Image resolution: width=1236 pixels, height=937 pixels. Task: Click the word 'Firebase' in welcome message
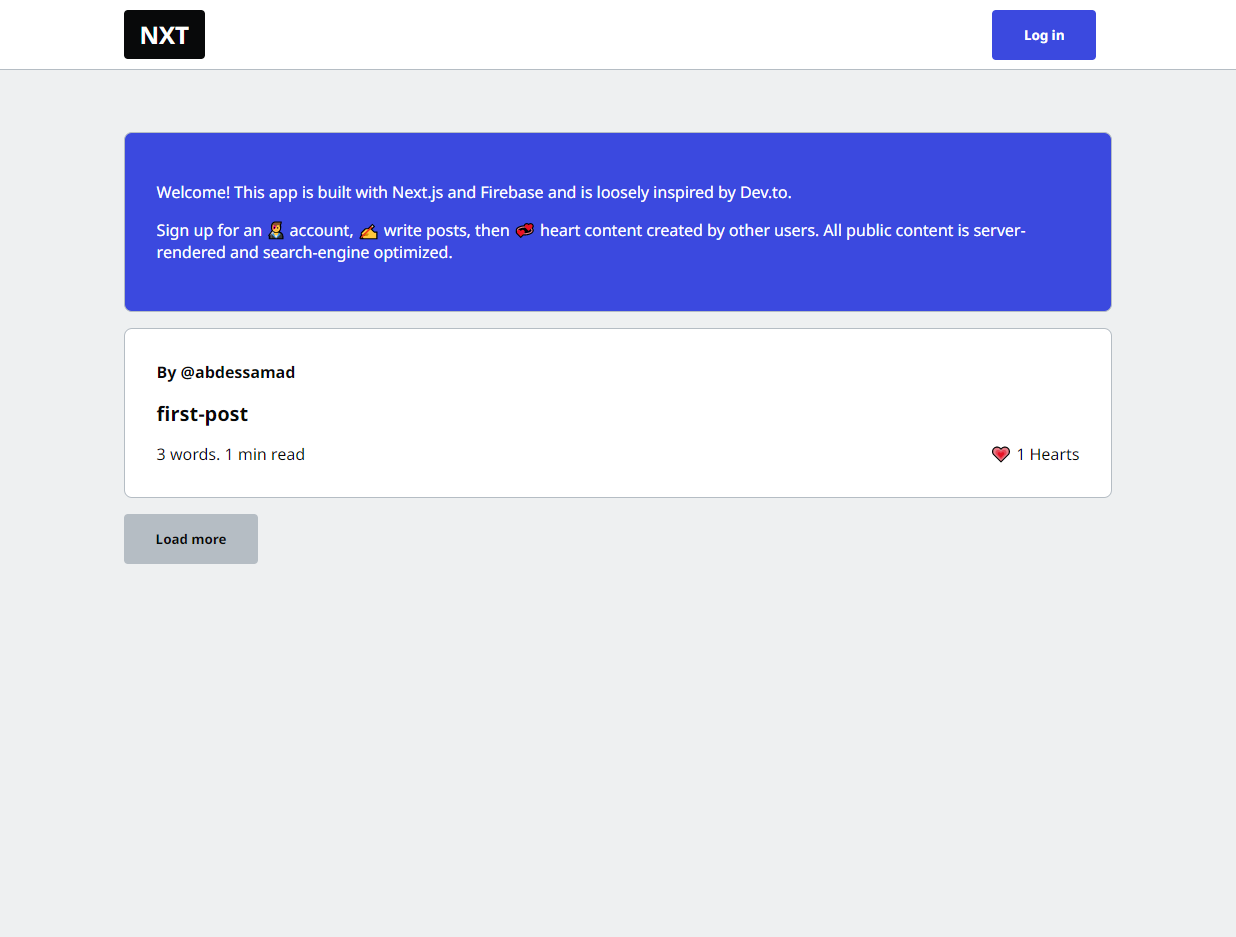tap(511, 192)
